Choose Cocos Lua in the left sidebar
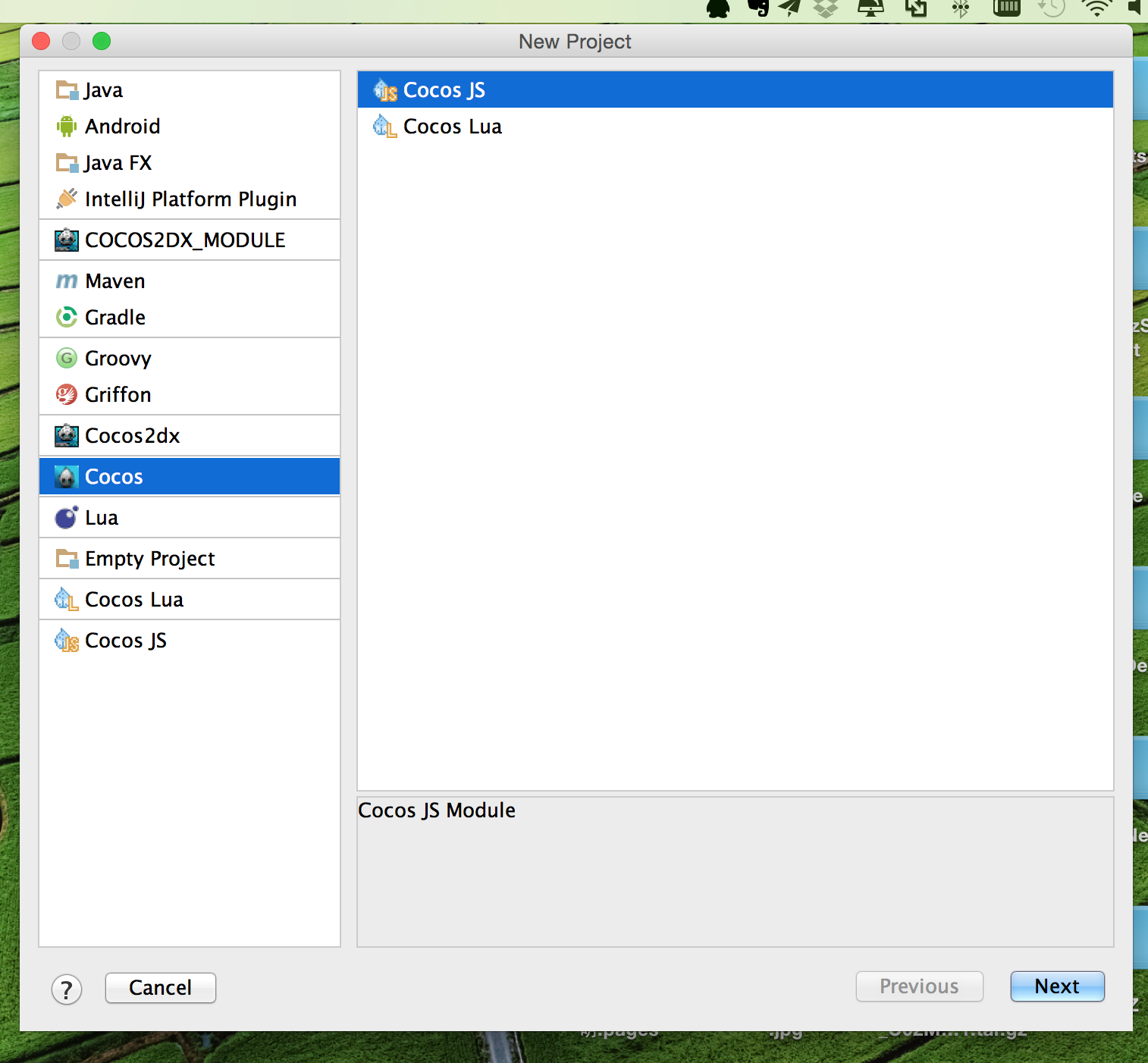1148x1063 pixels. click(134, 600)
